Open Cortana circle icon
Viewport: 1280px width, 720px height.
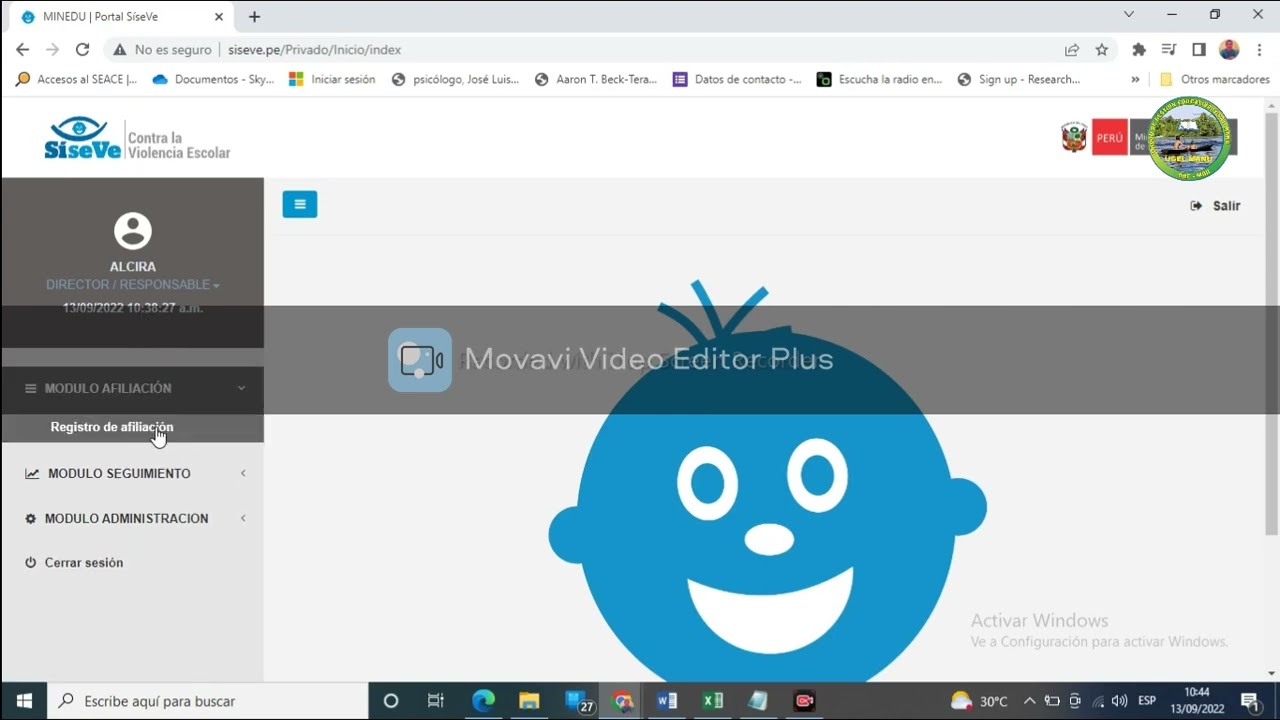click(x=391, y=701)
